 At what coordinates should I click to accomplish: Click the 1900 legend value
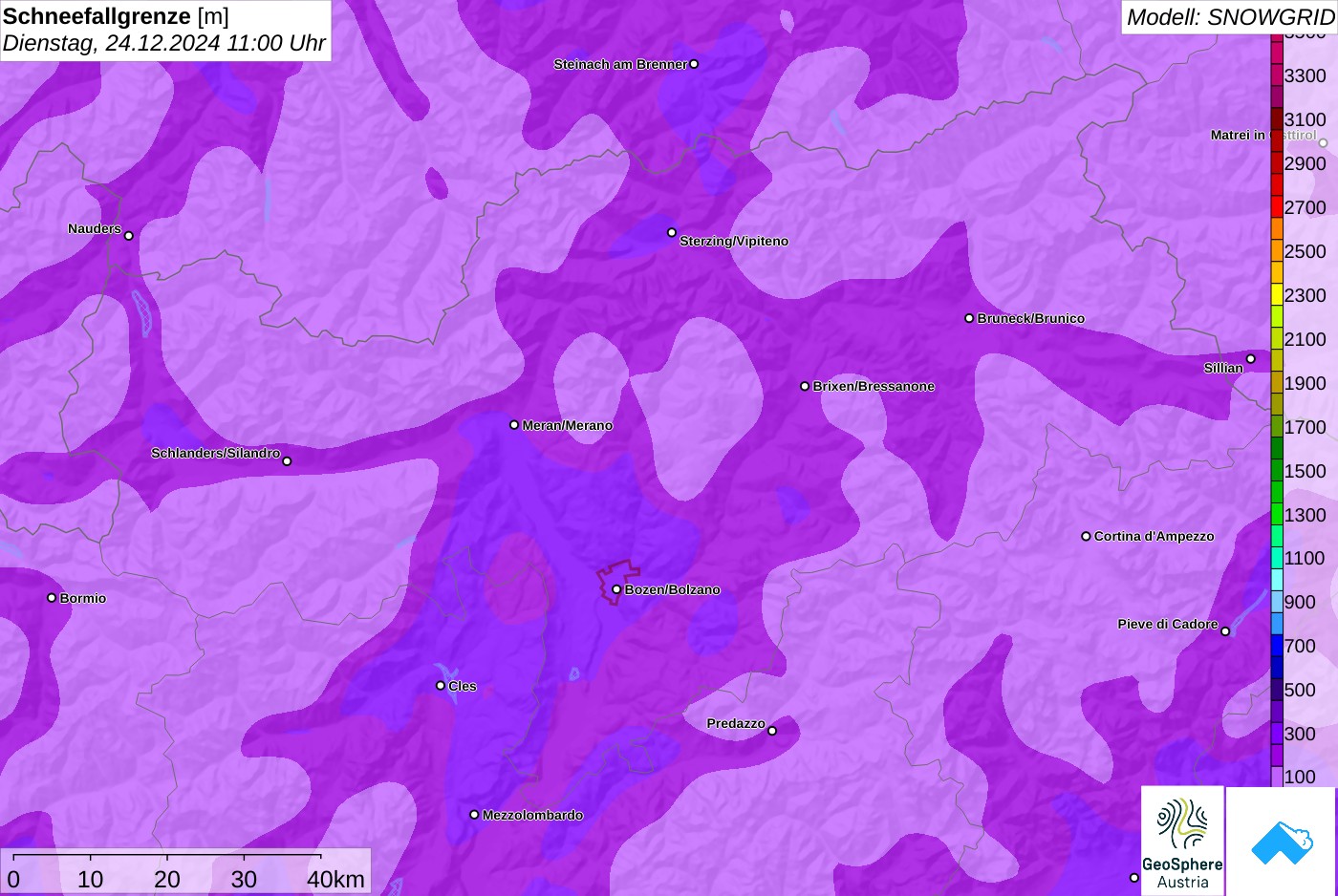(x=1305, y=383)
